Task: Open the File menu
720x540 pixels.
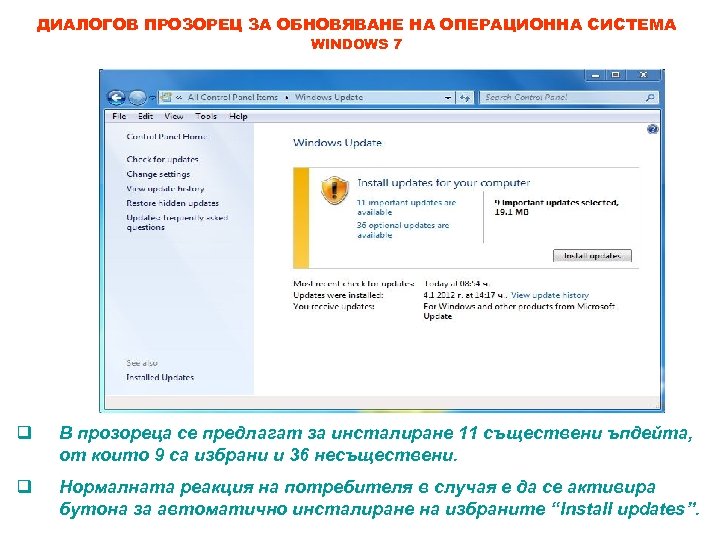Action: point(119,116)
